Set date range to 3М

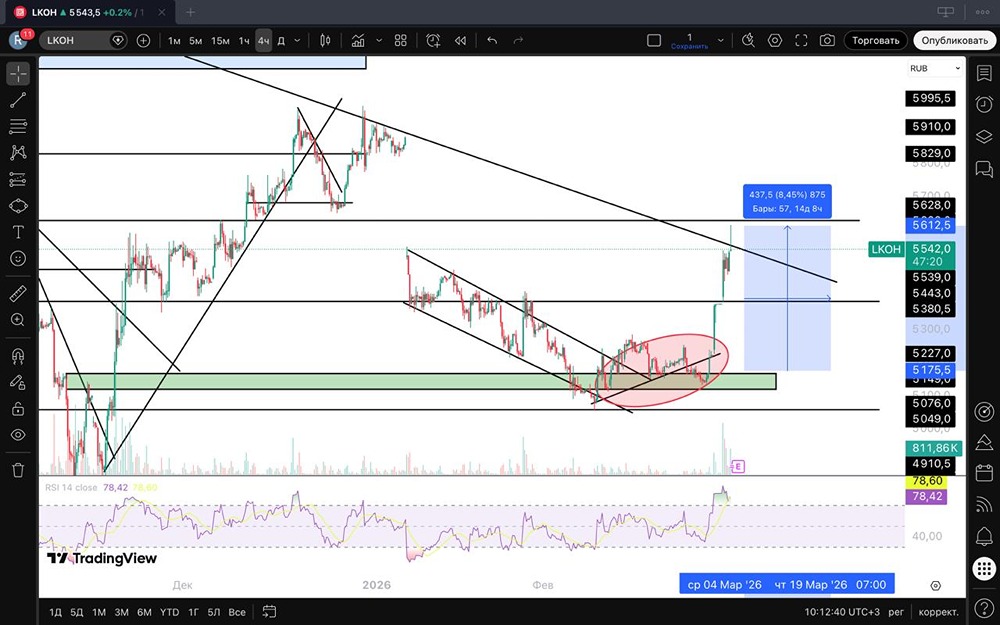coord(122,612)
